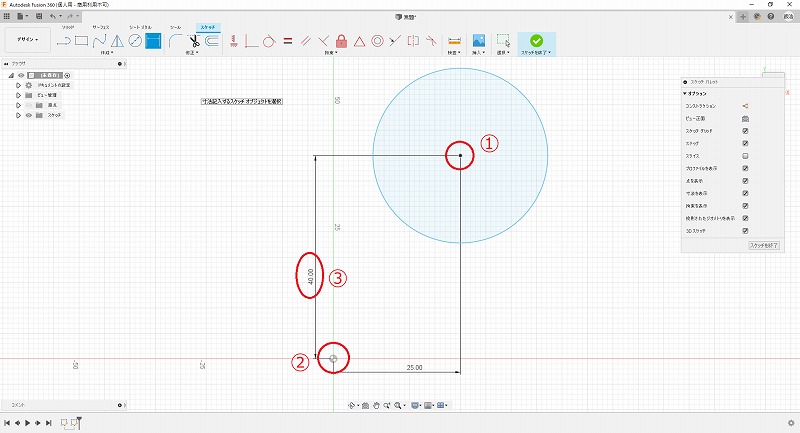Expand the ドキュメントの設定 tree node
The image size is (800, 433).
(x=18, y=85)
